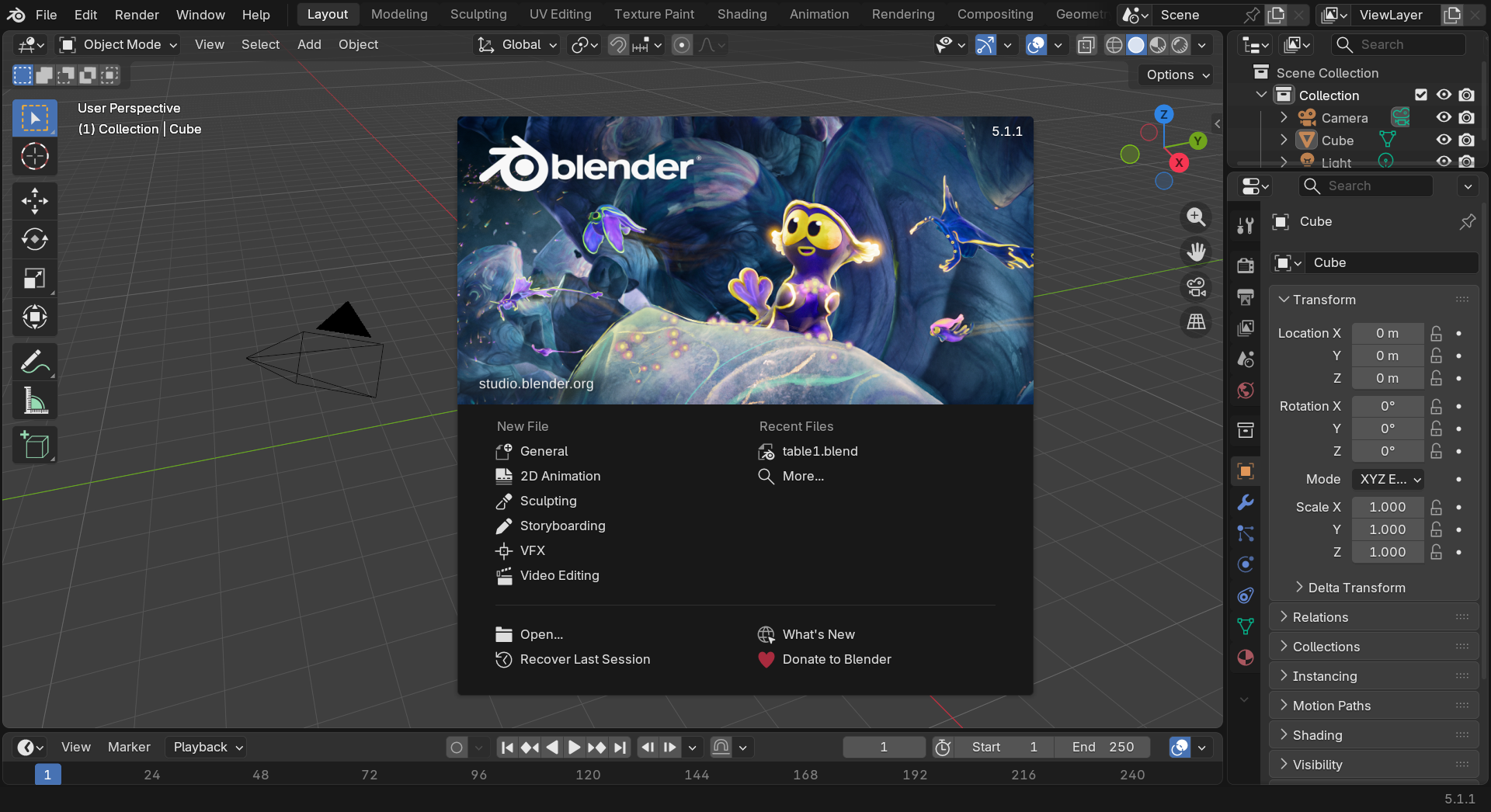Open the Scene properties tab

[1246, 359]
